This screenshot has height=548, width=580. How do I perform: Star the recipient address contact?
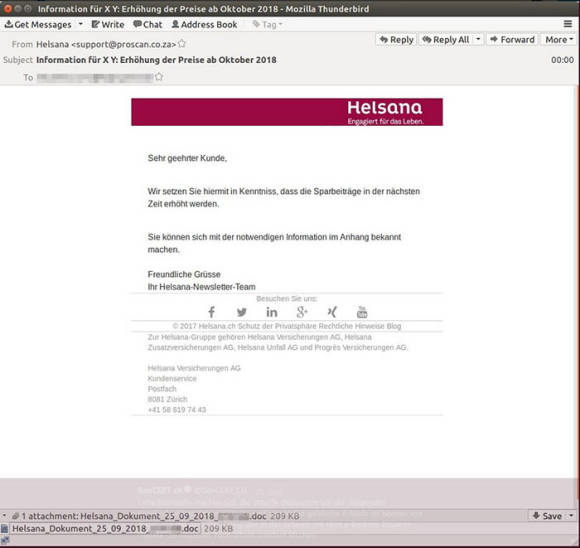(x=159, y=77)
